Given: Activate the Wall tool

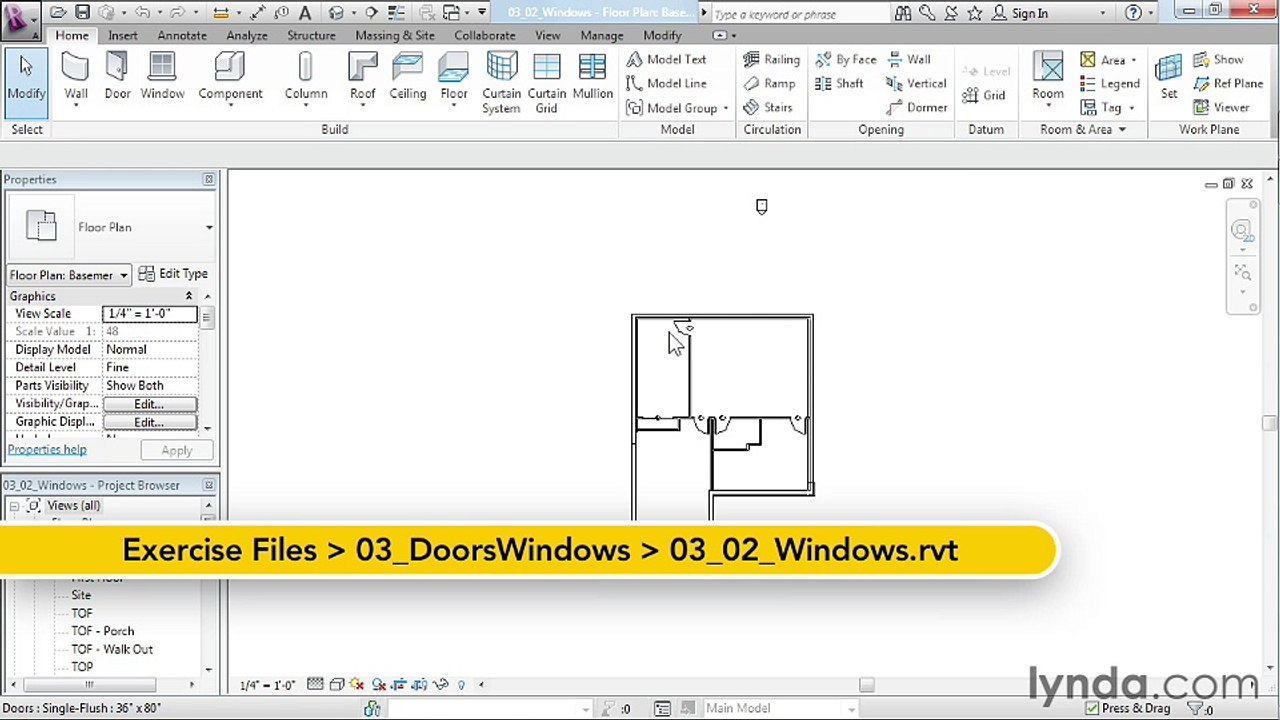Looking at the screenshot, I should (76, 77).
